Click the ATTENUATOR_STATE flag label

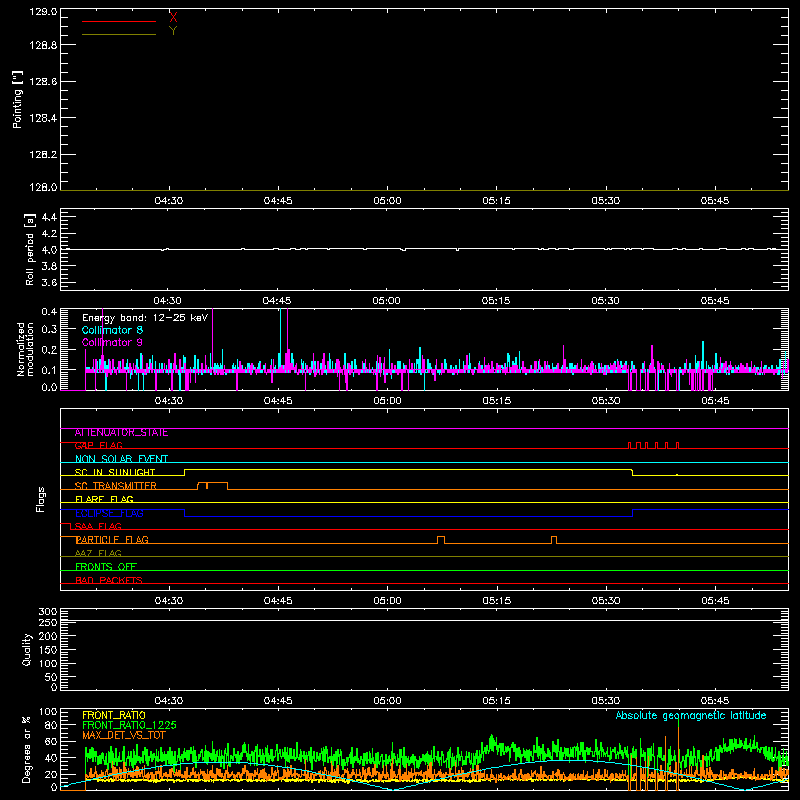(x=121, y=433)
